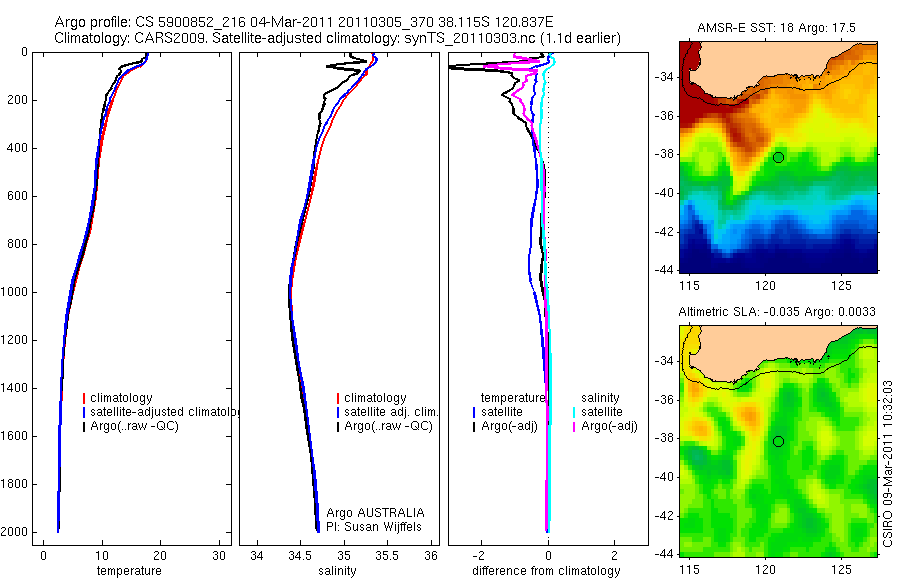
Task: Click the magenta 'Argo(-adj)' salinity legend entry
Action: tap(604, 426)
